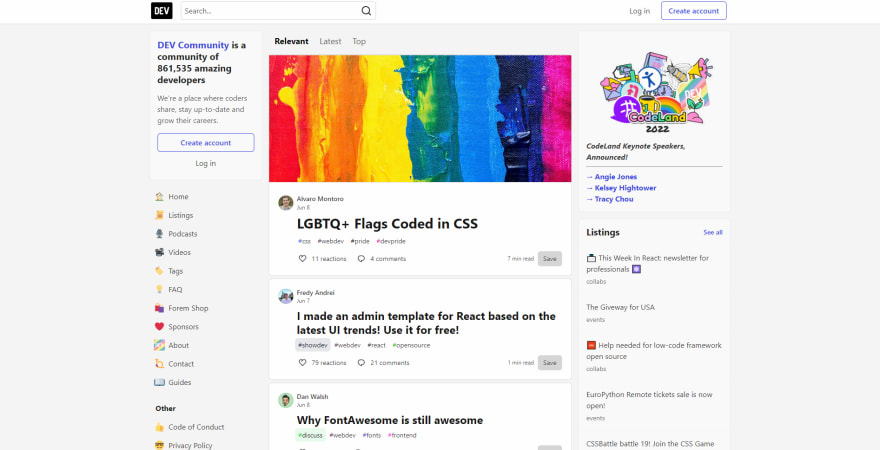Save the LGBTQ+ Flags post
Image resolution: width=880 pixels, height=450 pixels.
point(549,259)
